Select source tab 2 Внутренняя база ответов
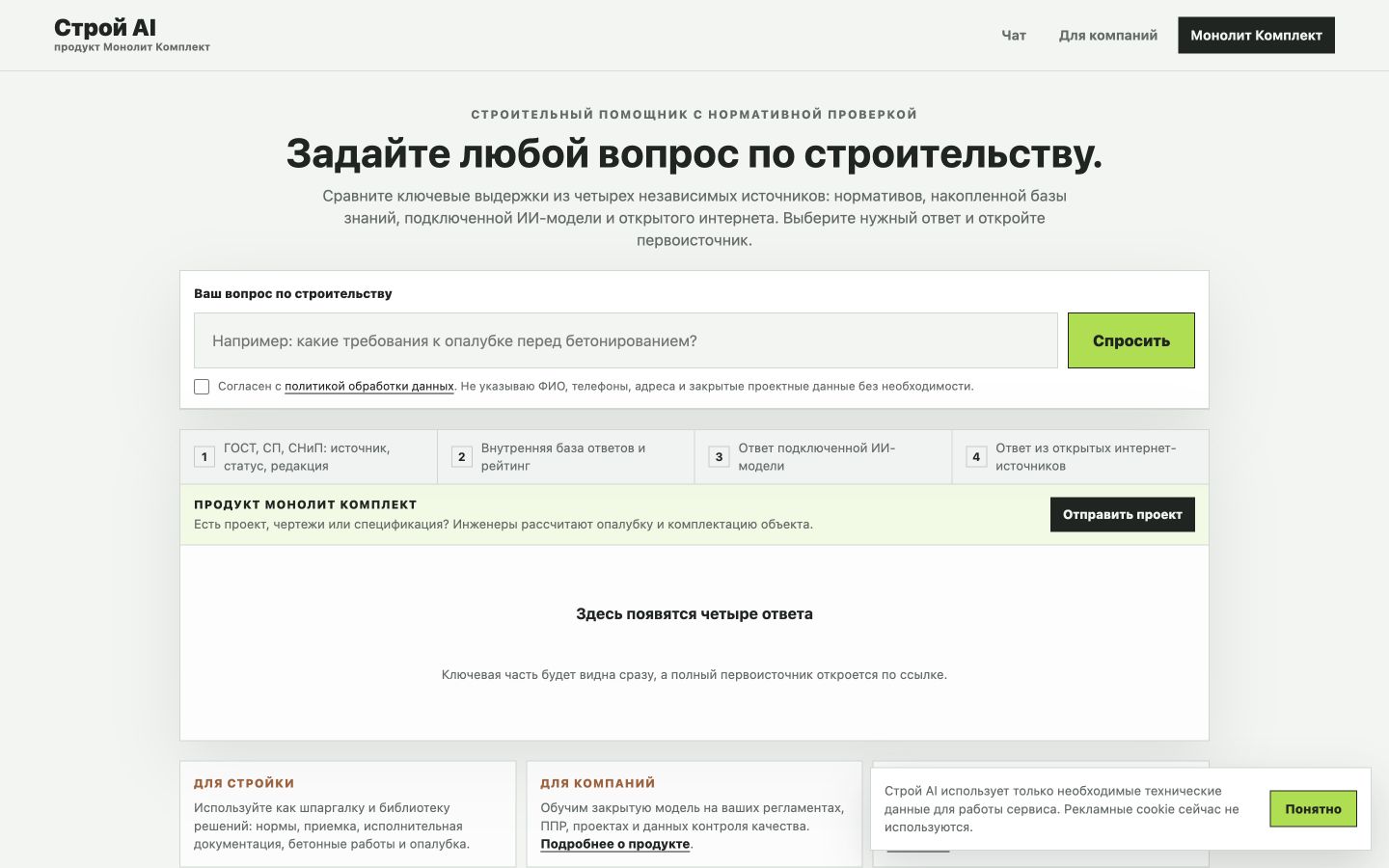The height and width of the screenshot is (868, 1389). pyautogui.click(x=566, y=456)
